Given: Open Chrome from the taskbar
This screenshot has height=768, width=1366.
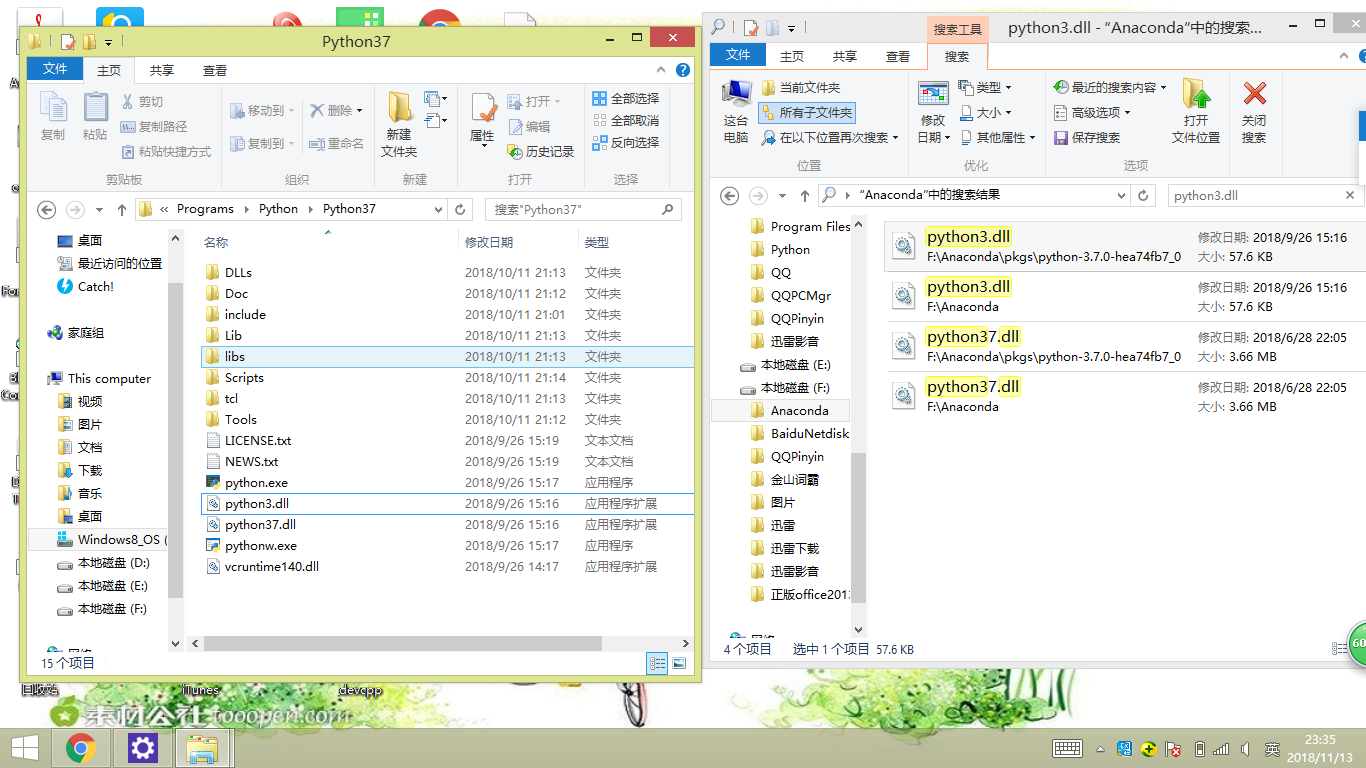Looking at the screenshot, I should 81,747.
